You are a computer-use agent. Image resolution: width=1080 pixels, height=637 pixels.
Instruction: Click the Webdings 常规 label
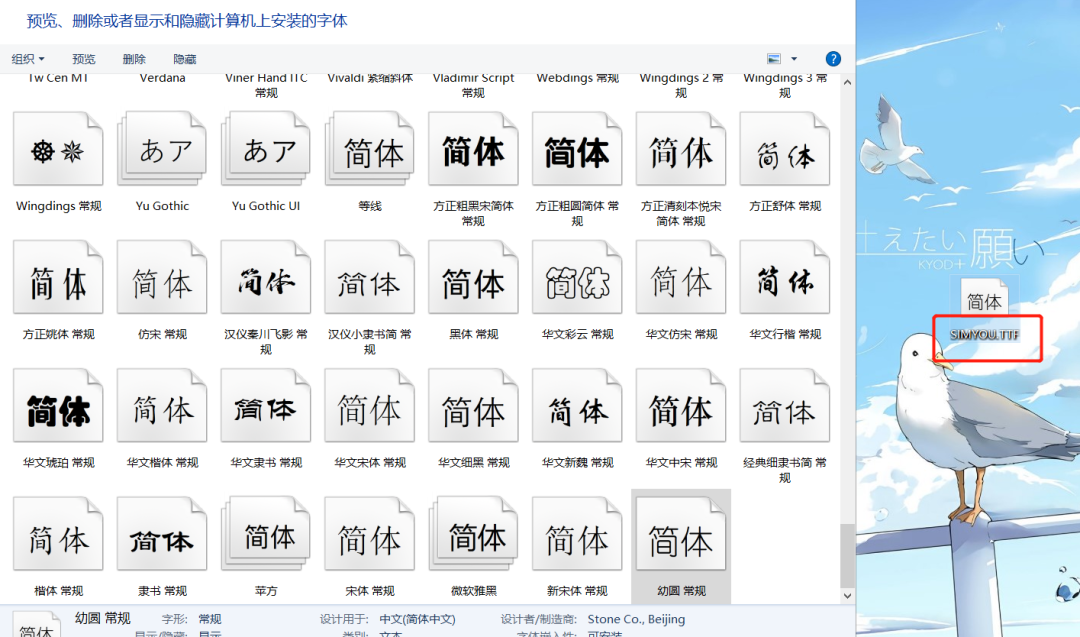pyautogui.click(x=577, y=78)
